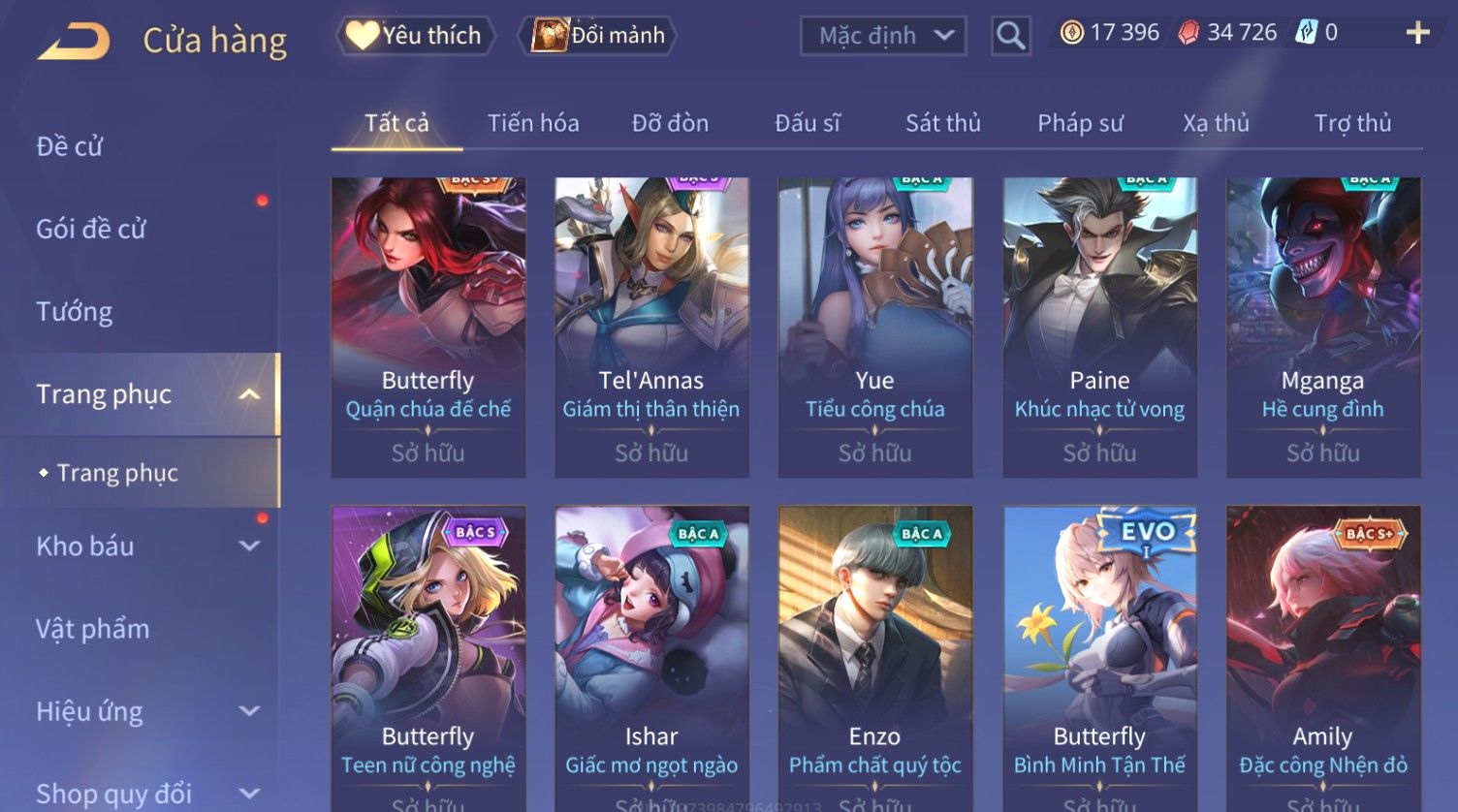
Task: Open the search magnifier icon
Action: coord(1010,36)
